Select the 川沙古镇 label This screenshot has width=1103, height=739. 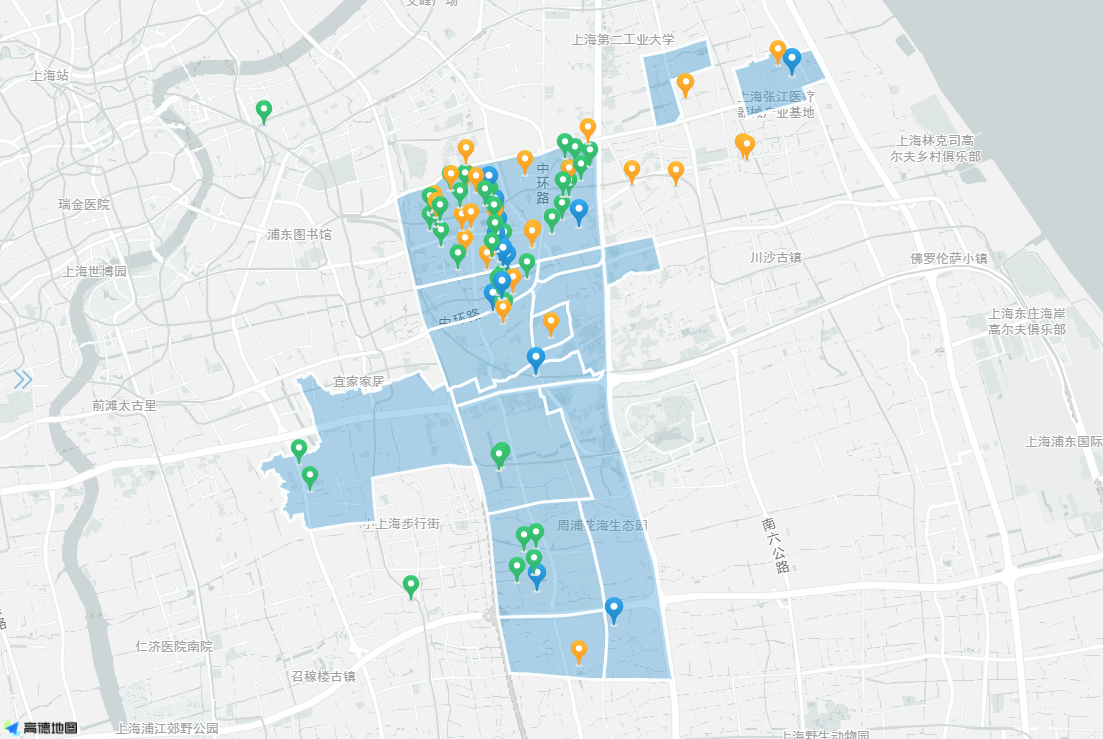pyautogui.click(x=776, y=258)
